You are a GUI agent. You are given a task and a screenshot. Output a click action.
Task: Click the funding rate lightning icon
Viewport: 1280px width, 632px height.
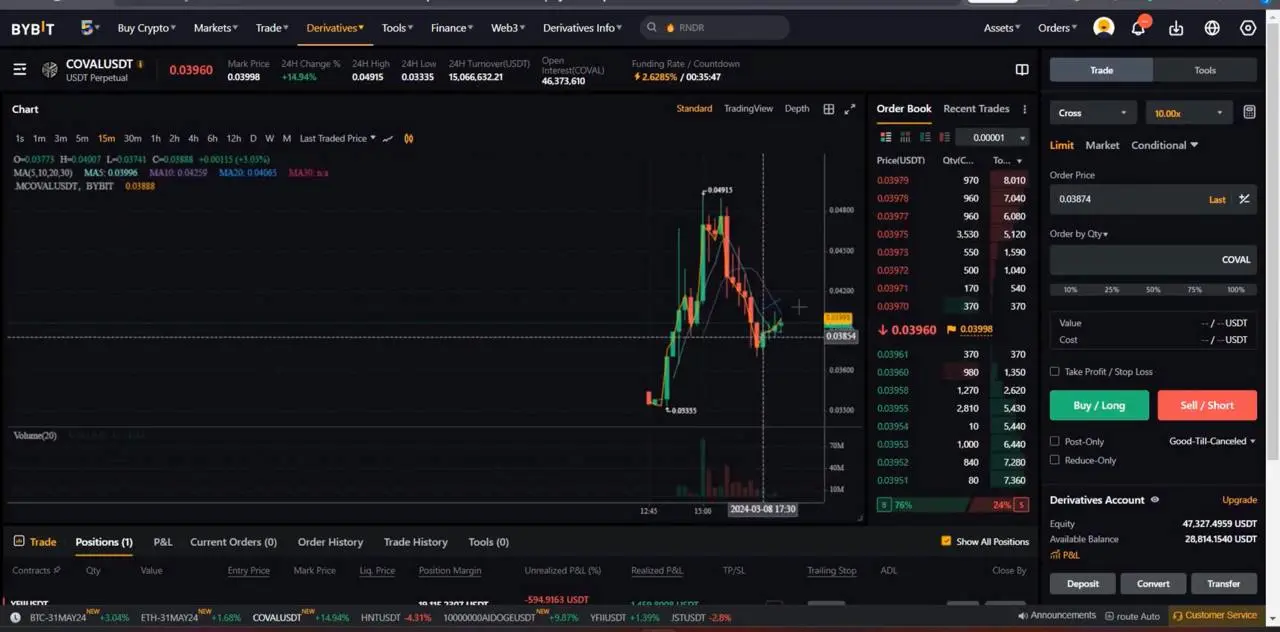point(636,77)
